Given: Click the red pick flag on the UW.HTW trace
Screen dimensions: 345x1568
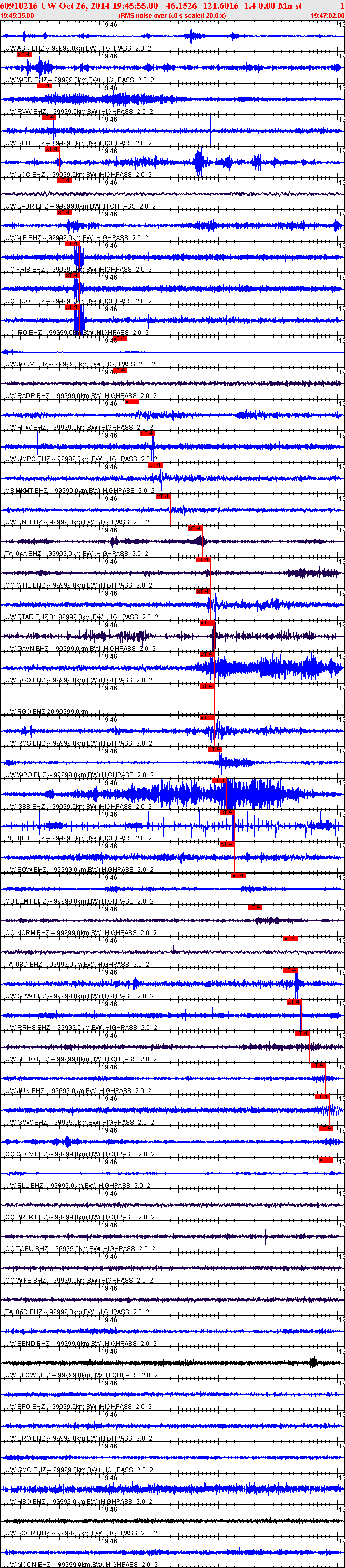Looking at the screenshot, I should [x=131, y=402].
